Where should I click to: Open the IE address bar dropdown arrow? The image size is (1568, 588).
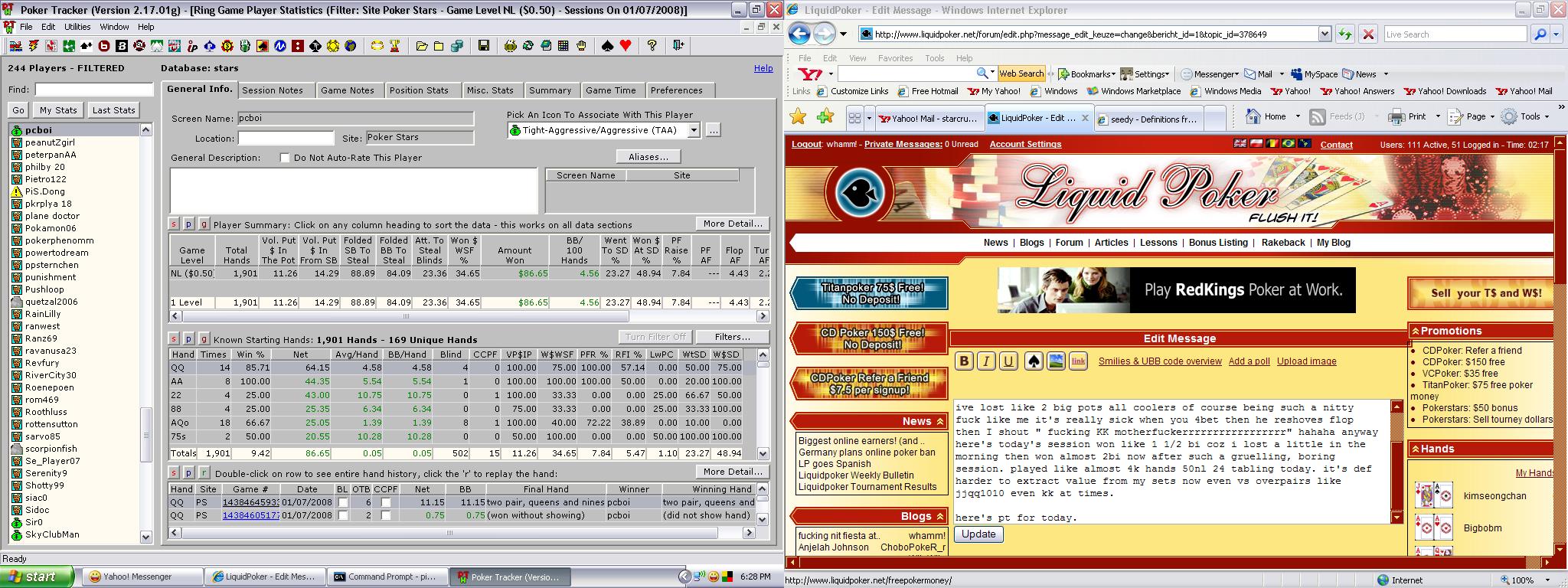1325,34
